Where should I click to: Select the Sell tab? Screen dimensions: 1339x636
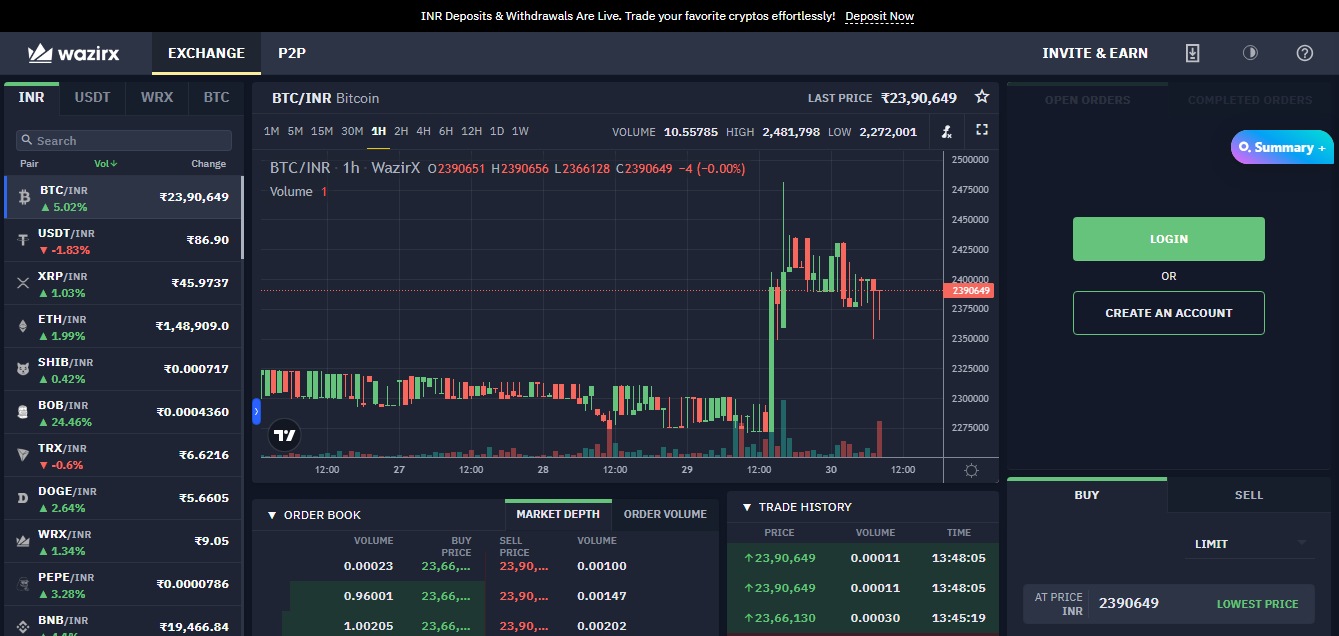[1249, 495]
